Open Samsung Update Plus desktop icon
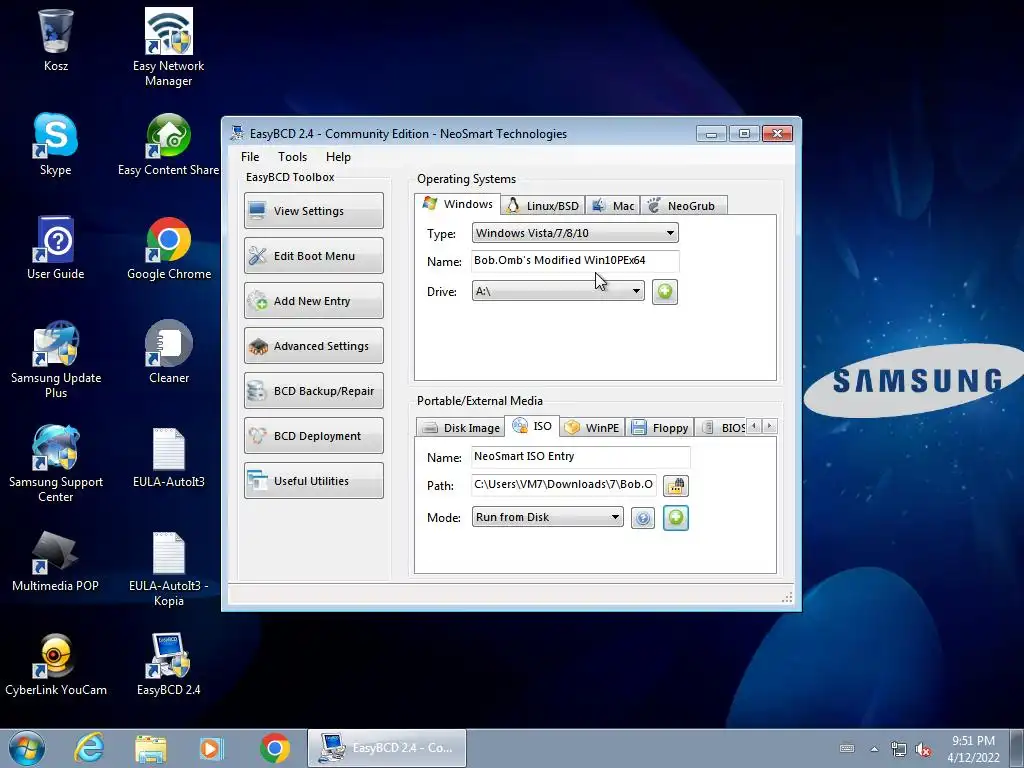 click(56, 359)
